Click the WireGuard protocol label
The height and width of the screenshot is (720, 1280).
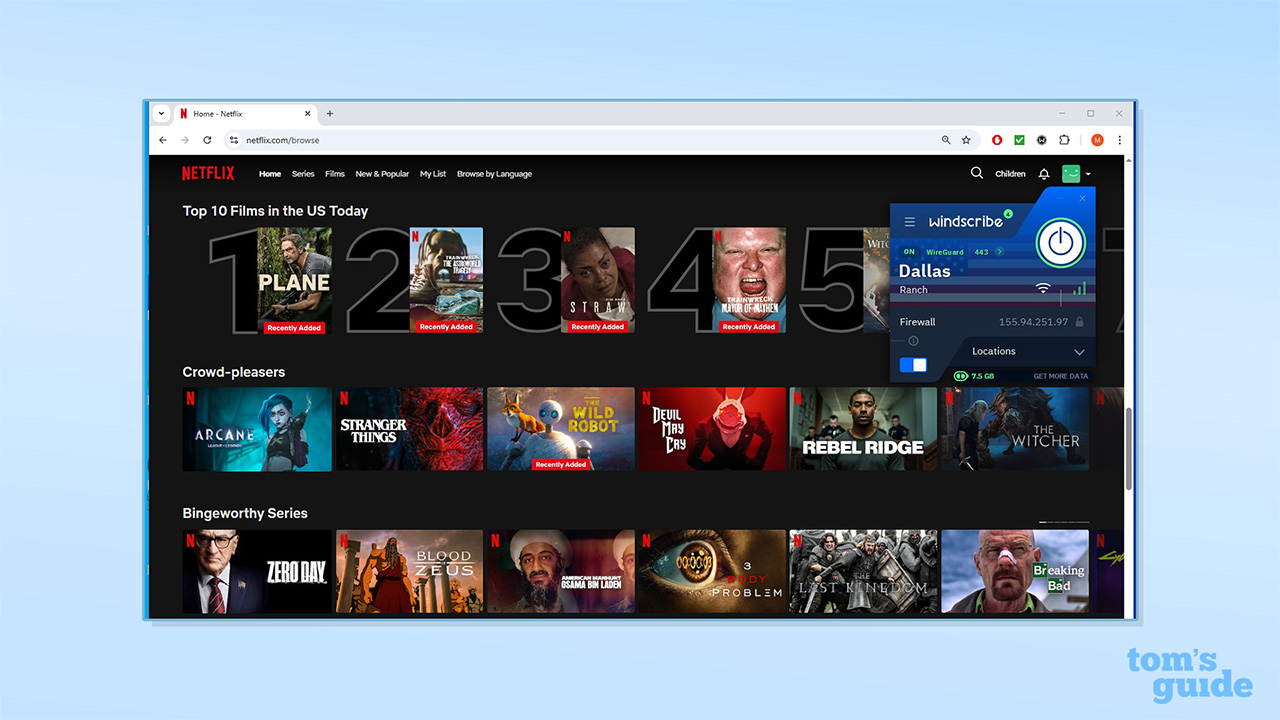945,252
